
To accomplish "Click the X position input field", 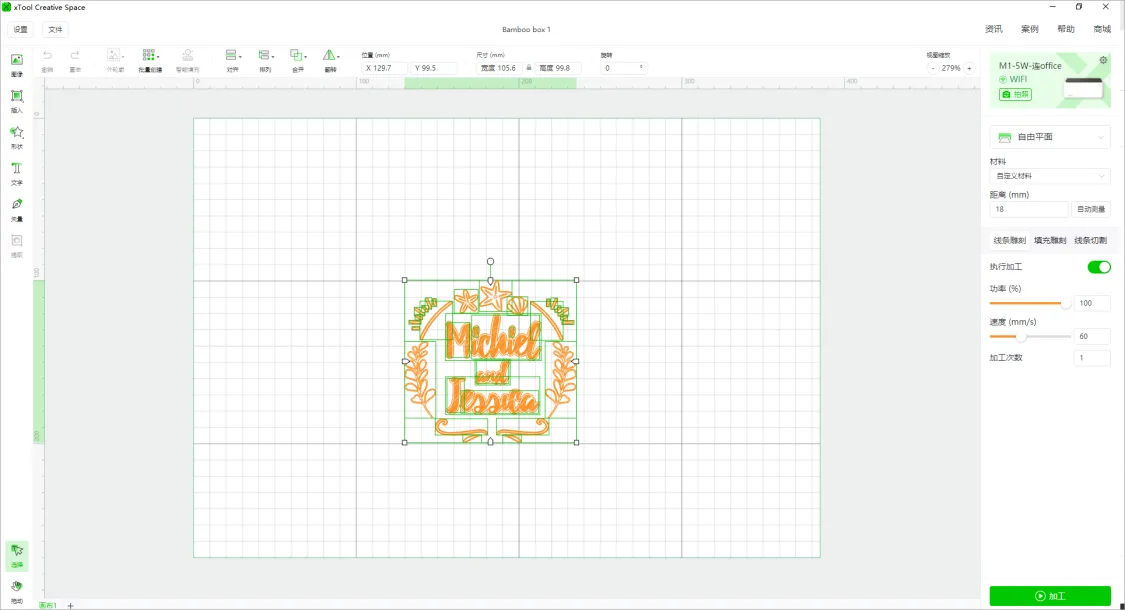I will pyautogui.click(x=385, y=68).
